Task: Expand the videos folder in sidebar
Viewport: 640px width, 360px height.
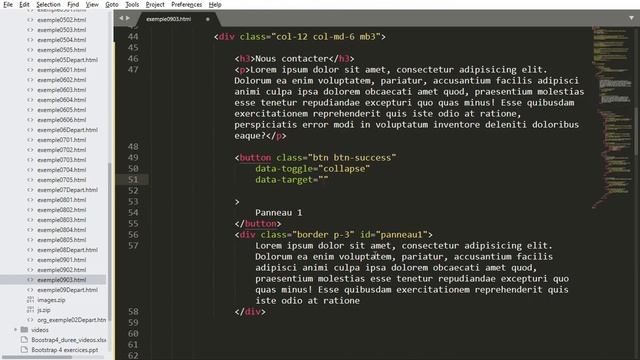Action: 16,329
